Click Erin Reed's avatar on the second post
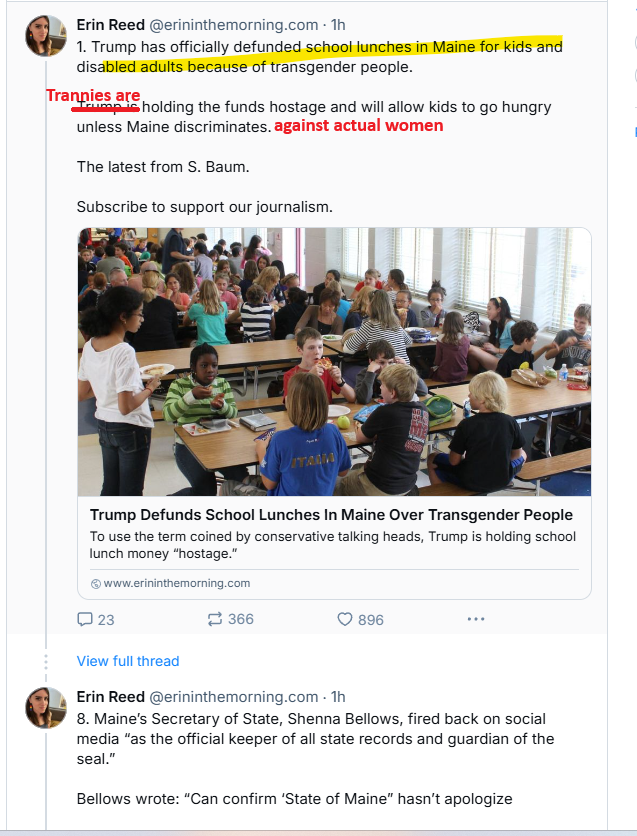The height and width of the screenshot is (836, 637). [x=45, y=707]
